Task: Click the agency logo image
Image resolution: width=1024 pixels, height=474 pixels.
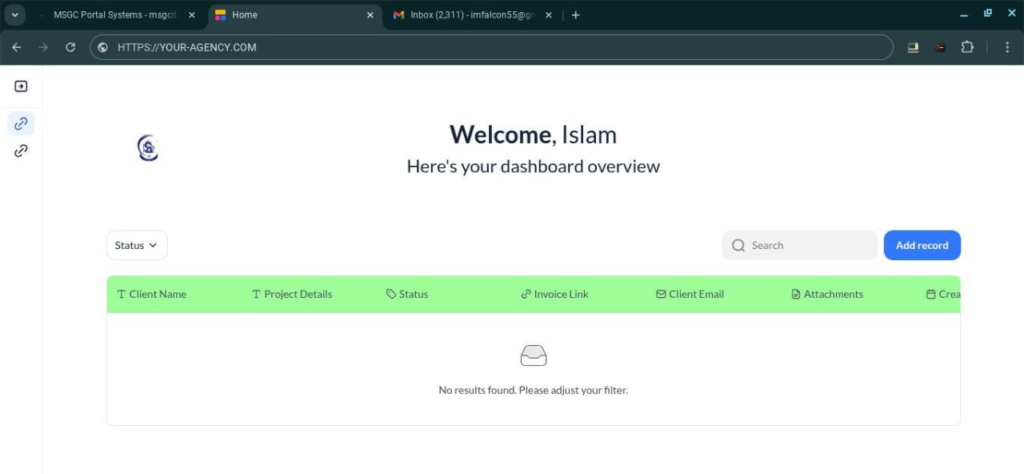Action: 148,149
